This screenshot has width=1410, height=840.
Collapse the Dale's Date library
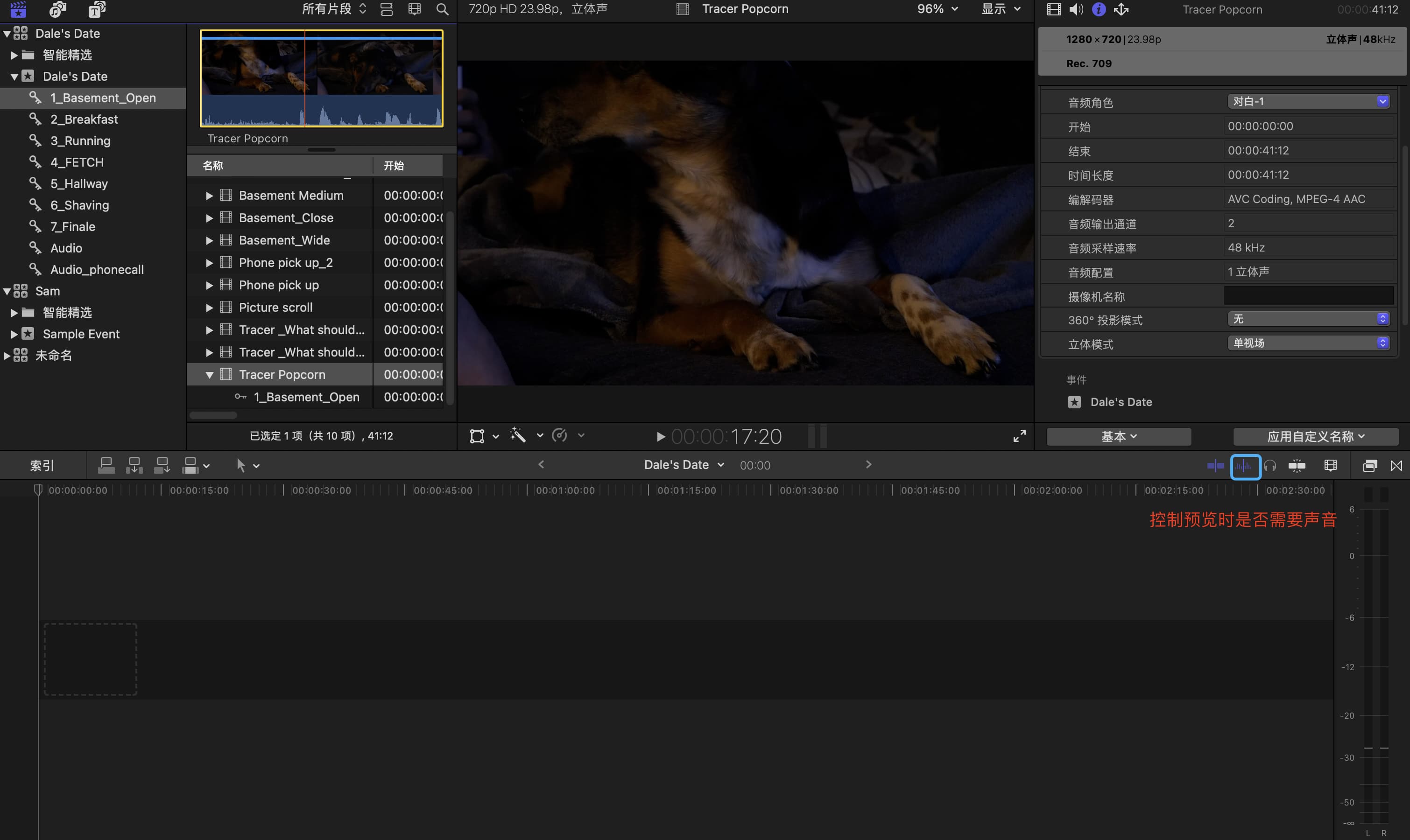click(x=7, y=34)
